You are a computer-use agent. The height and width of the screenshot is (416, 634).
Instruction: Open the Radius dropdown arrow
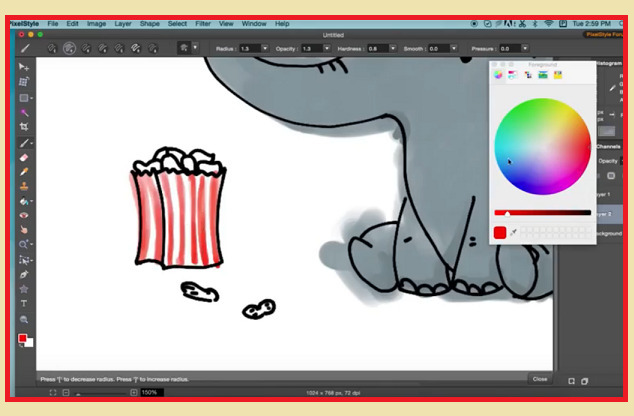265,48
